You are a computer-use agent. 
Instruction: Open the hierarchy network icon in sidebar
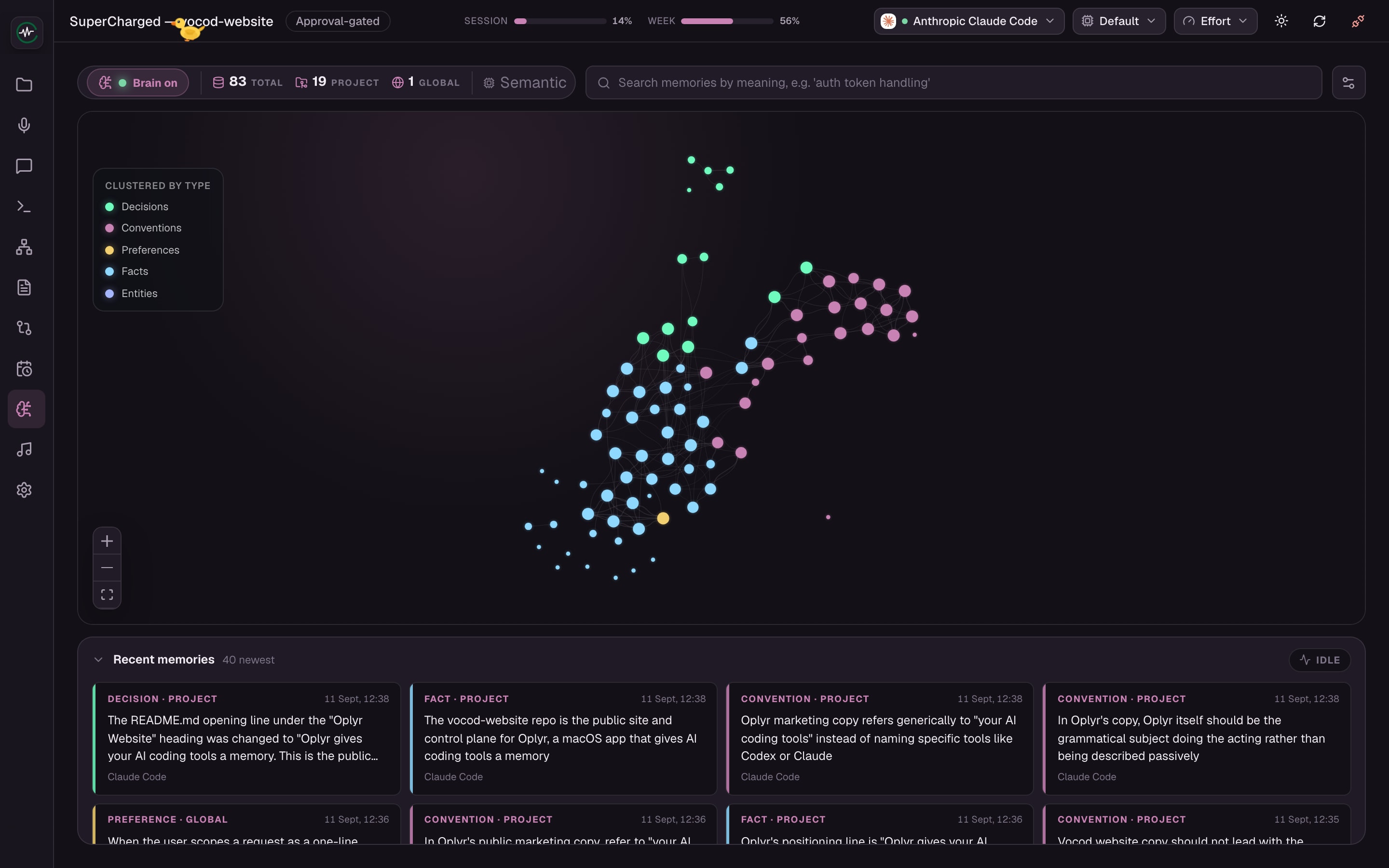click(x=24, y=247)
